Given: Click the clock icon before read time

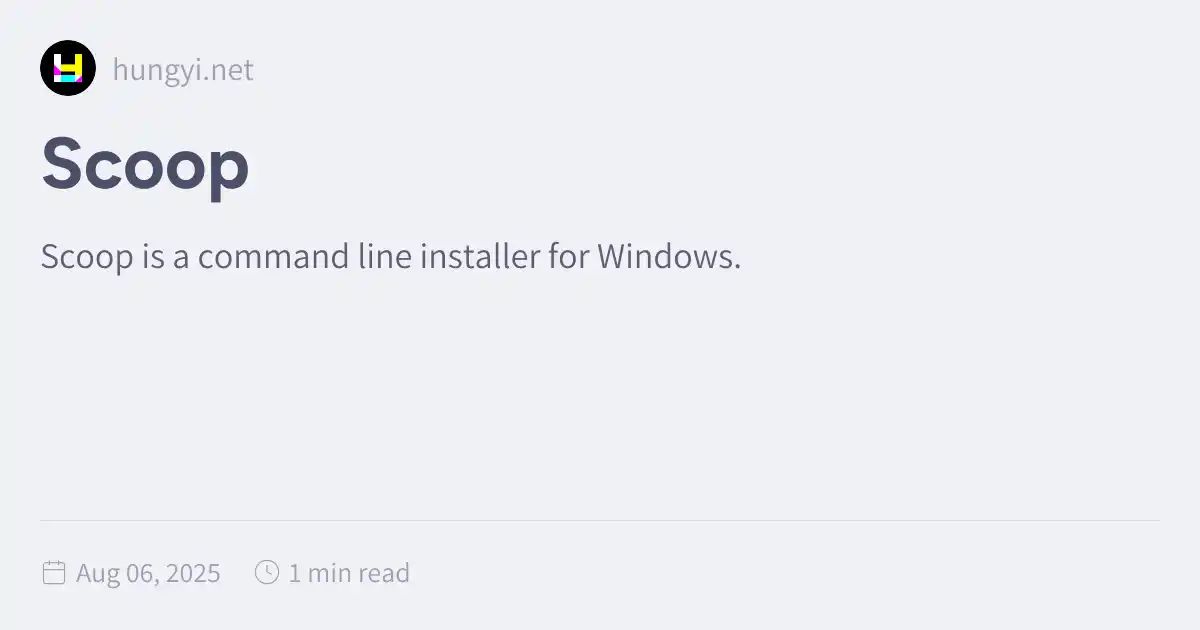Looking at the screenshot, I should (x=267, y=572).
